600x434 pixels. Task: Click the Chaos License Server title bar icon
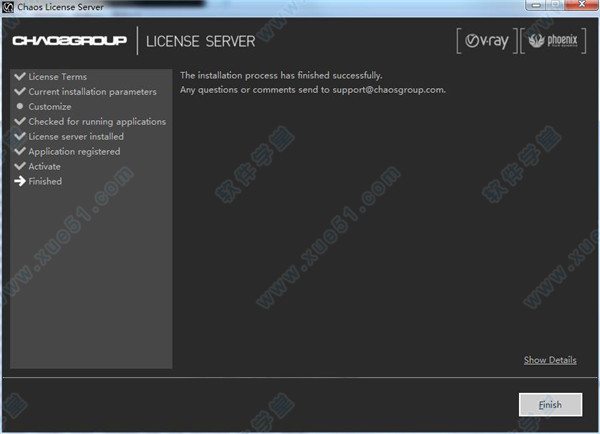[x=9, y=8]
